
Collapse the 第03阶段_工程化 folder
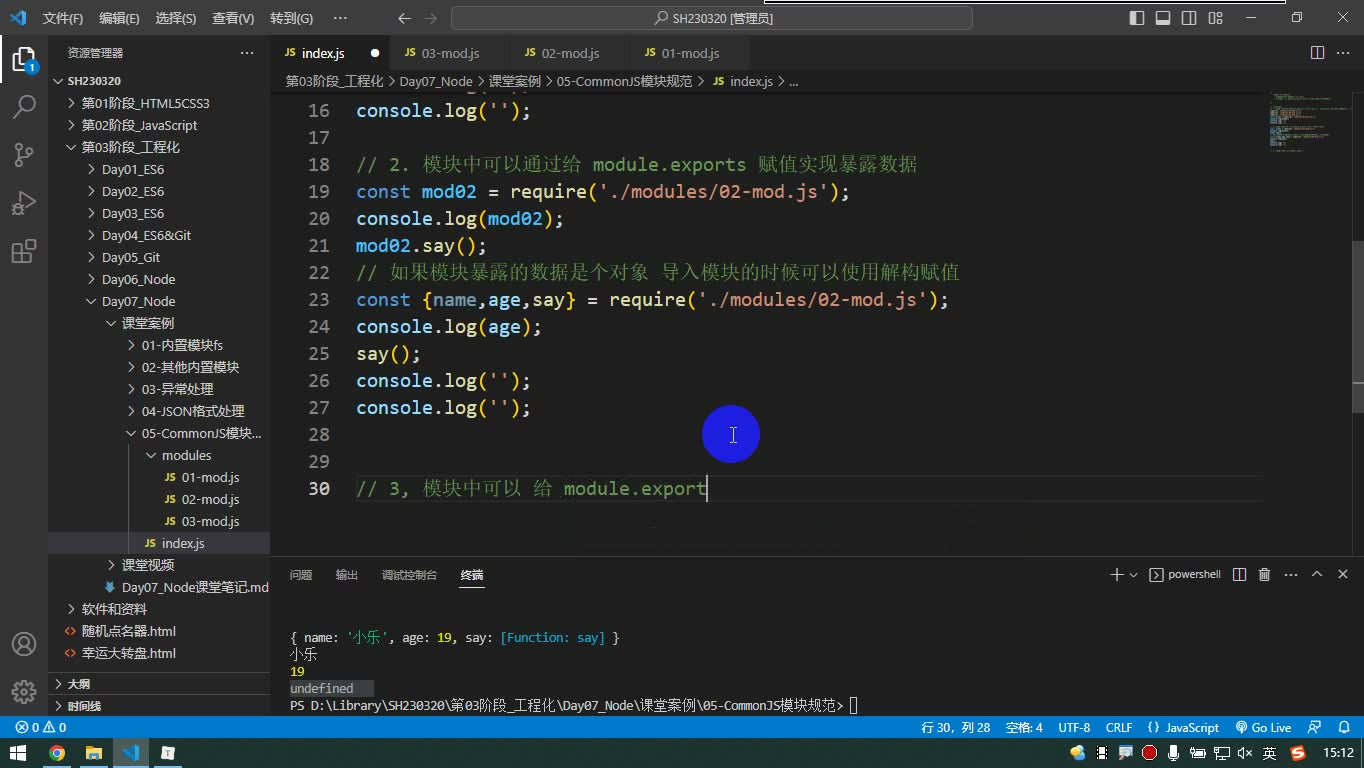click(130, 147)
